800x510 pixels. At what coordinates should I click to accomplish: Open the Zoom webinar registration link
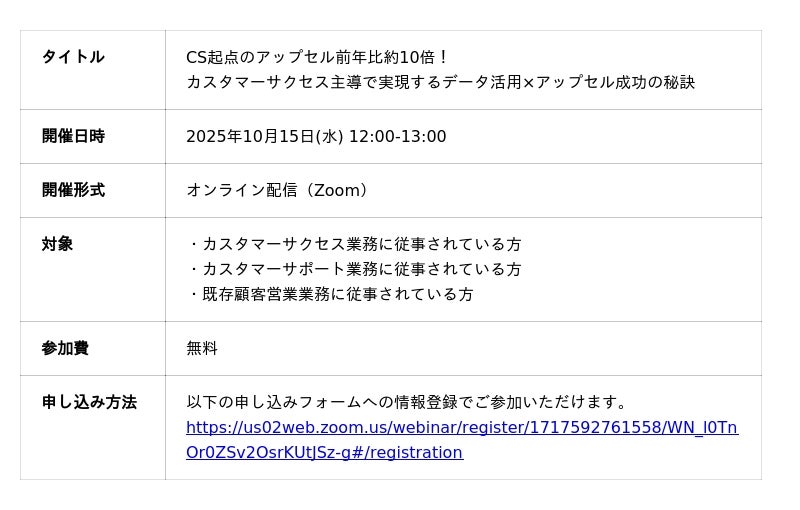(x=461, y=428)
